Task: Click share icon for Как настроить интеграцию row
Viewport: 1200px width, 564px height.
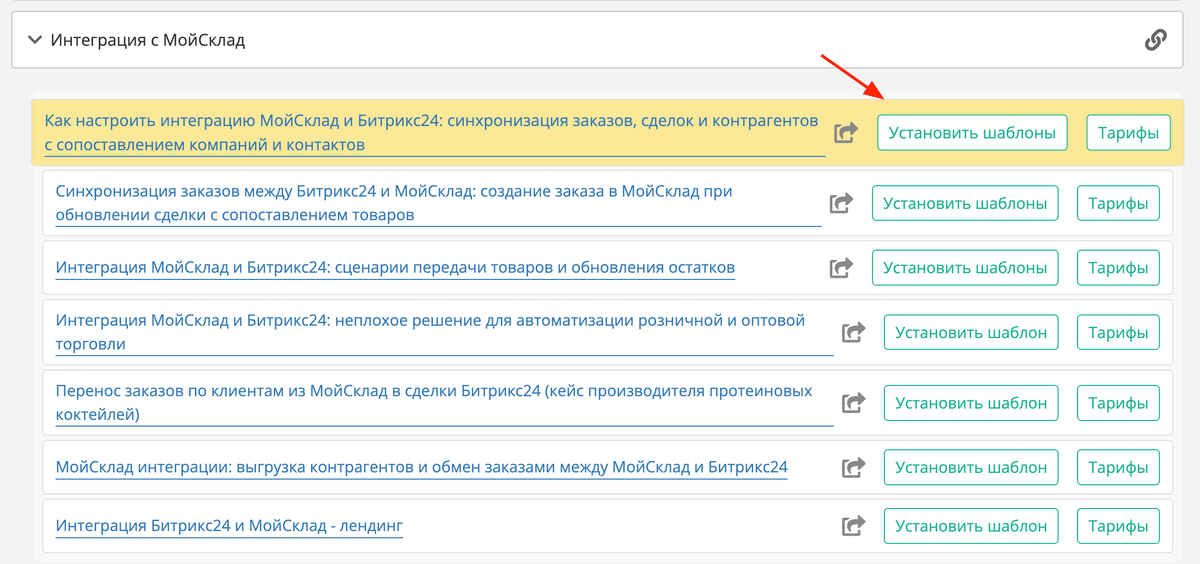Action: tap(846, 133)
